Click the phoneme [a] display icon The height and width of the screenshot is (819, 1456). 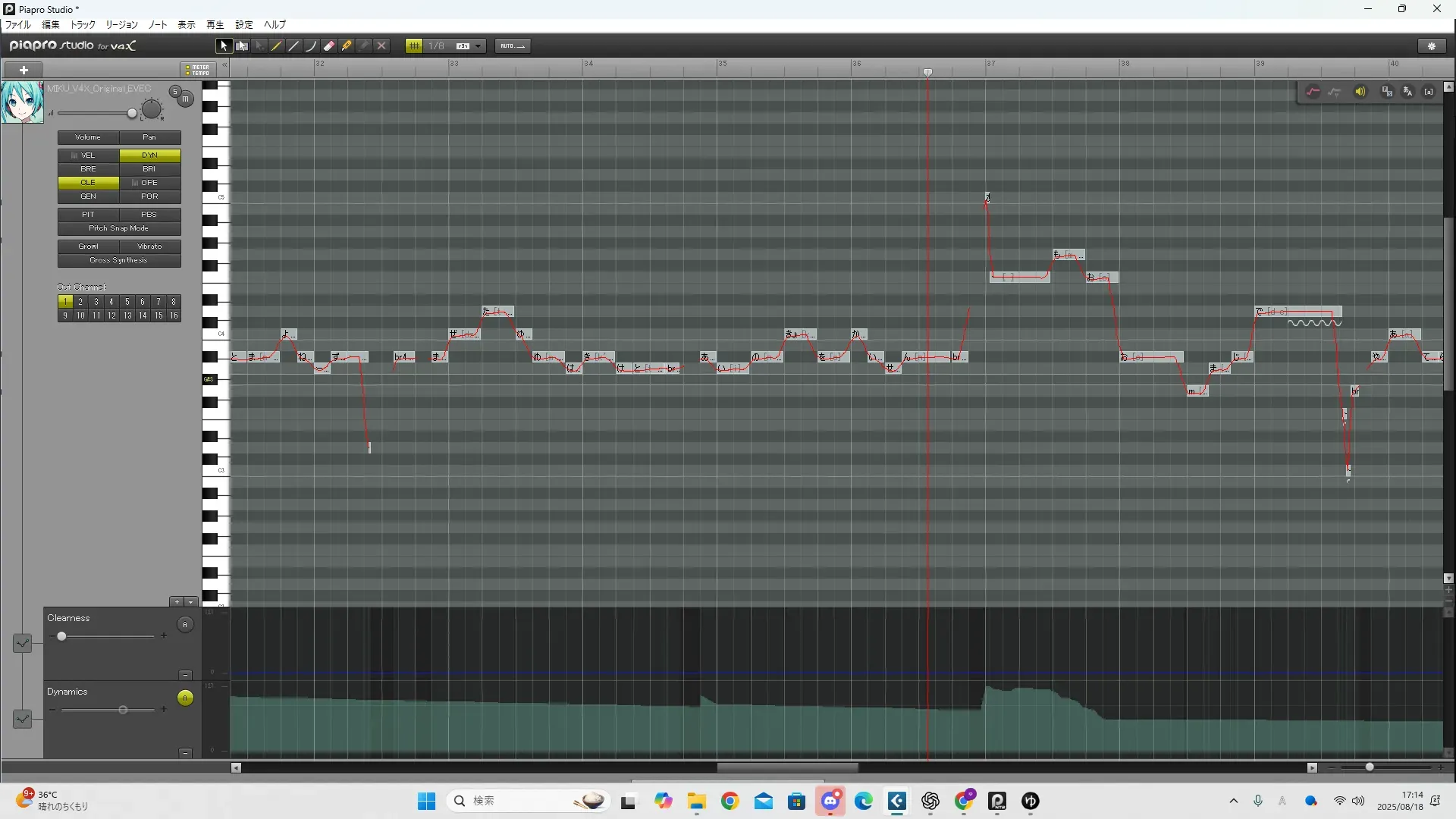1429,92
